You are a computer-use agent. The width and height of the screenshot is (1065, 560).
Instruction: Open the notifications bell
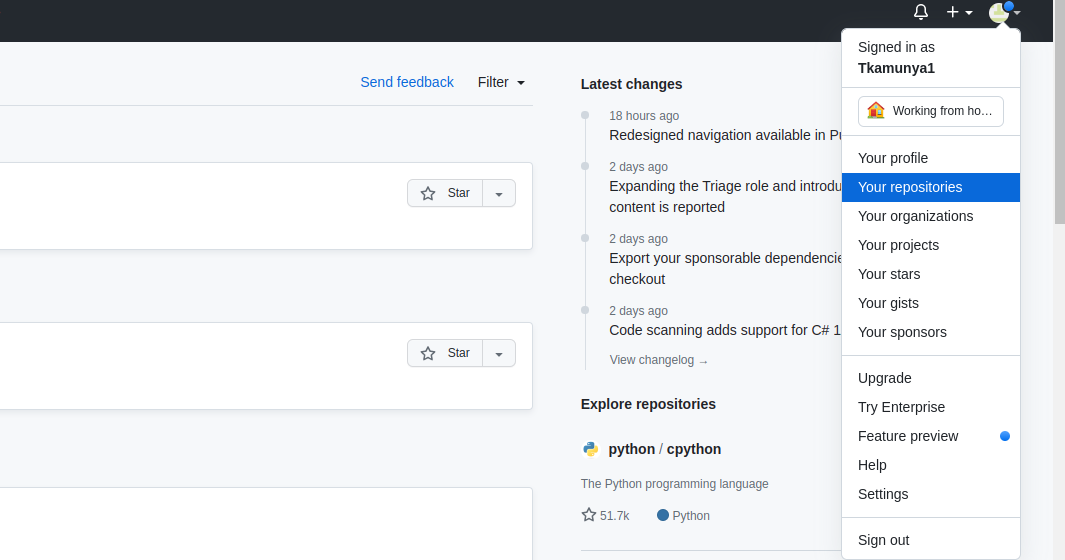[x=920, y=12]
